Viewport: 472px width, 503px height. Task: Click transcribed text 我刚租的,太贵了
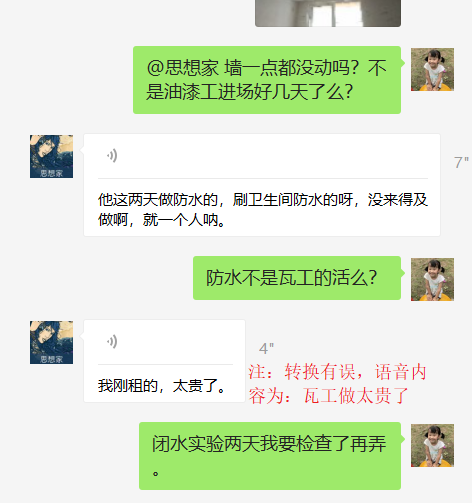[162, 386]
